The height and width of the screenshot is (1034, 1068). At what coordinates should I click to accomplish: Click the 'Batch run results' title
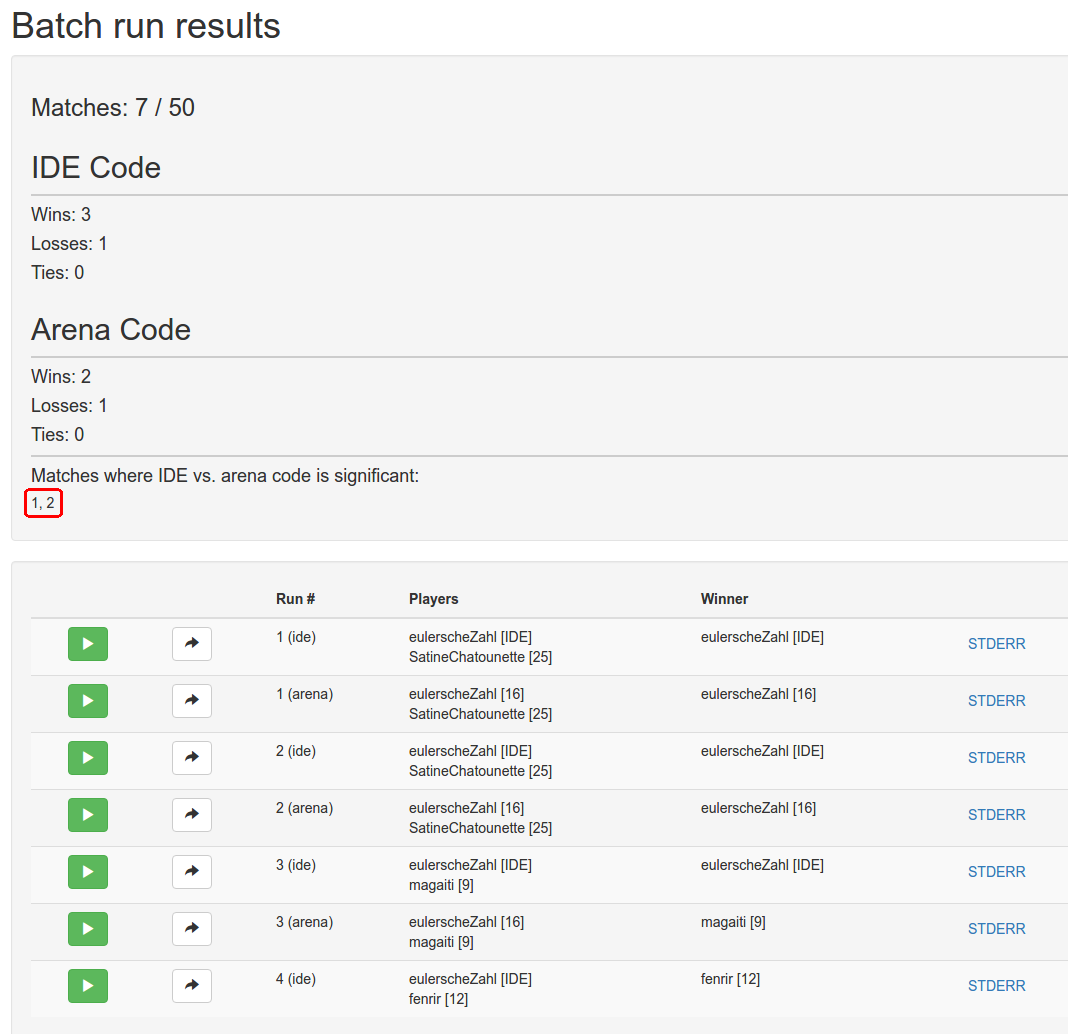click(146, 26)
